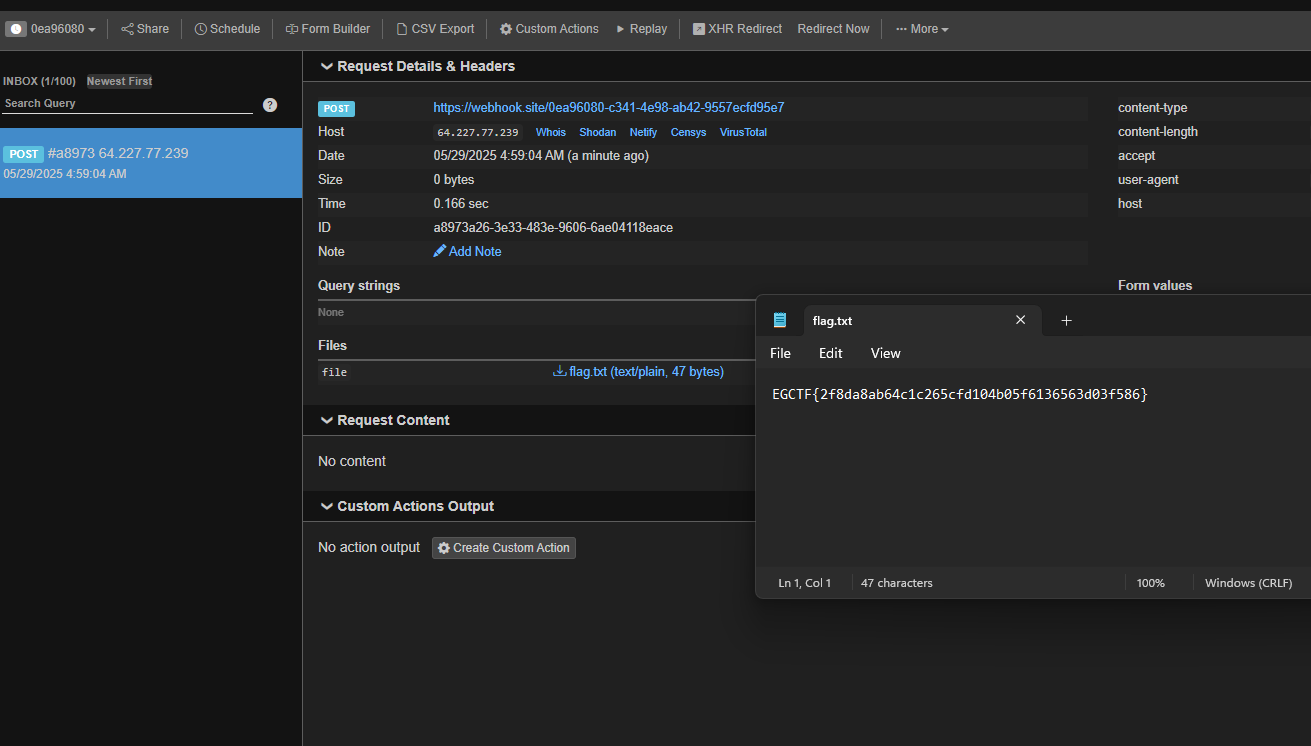1311x746 pixels.
Task: Open Custom Actions in the toolbar
Action: click(549, 29)
